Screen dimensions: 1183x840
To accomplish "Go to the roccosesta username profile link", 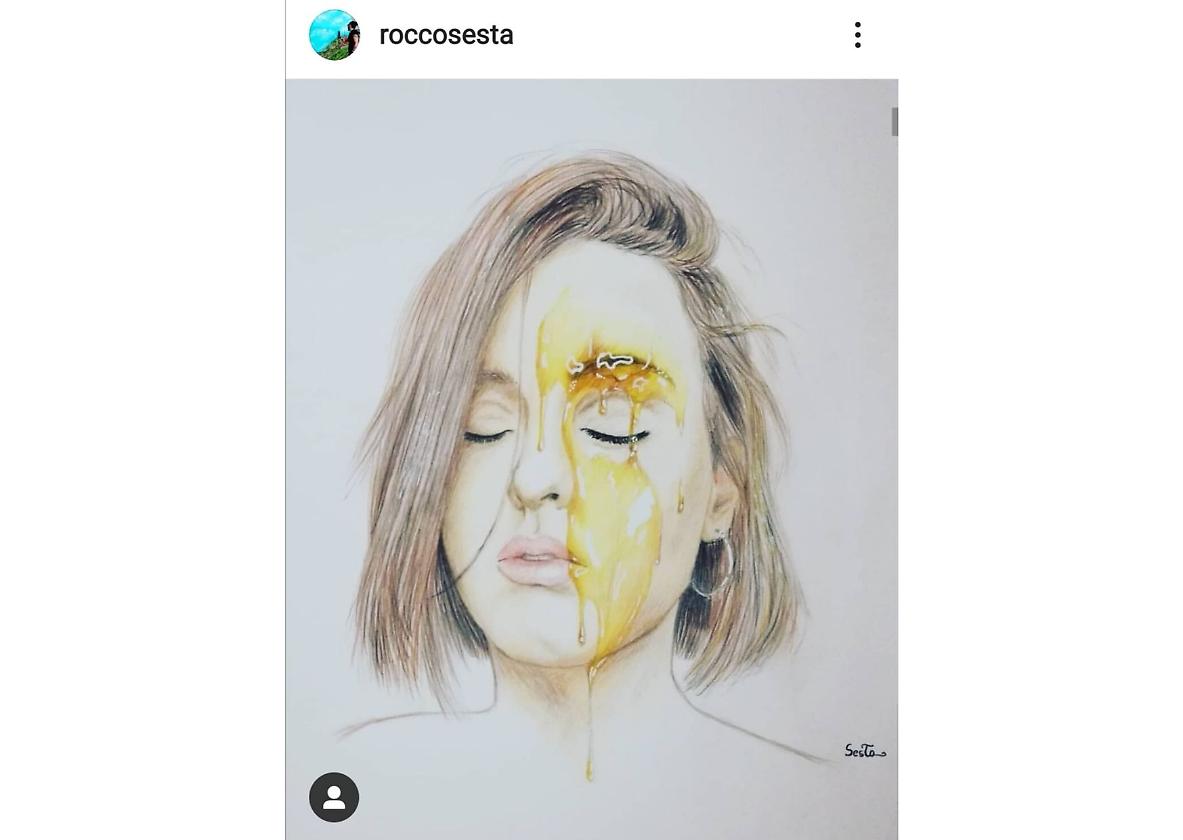I will [446, 35].
